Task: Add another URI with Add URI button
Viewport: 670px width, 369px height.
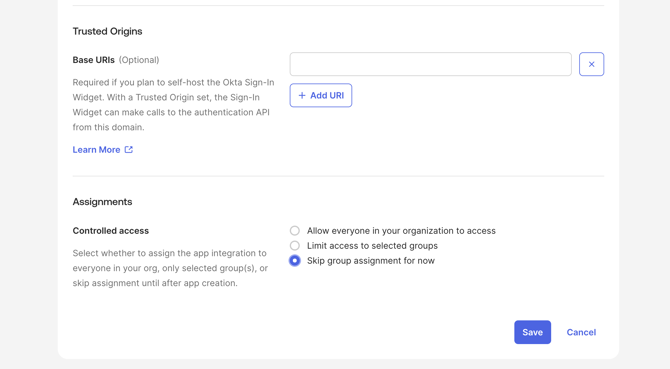Action: pyautogui.click(x=321, y=95)
